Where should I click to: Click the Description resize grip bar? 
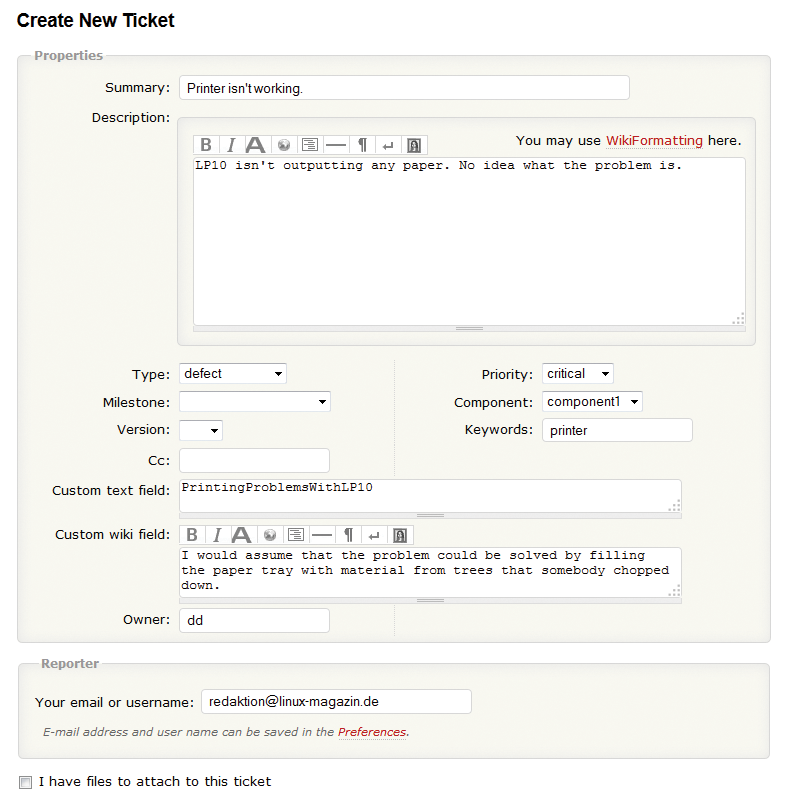(x=469, y=328)
